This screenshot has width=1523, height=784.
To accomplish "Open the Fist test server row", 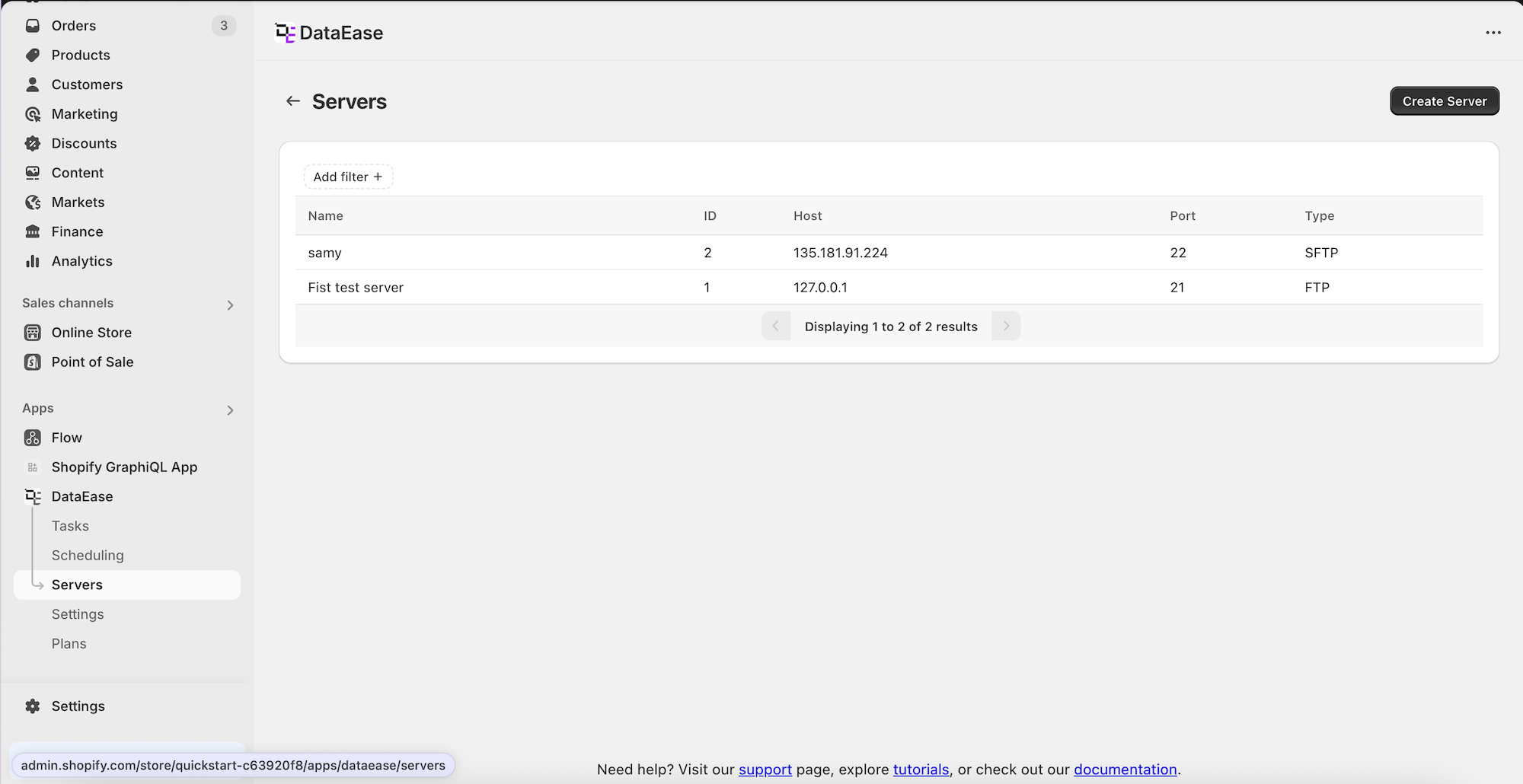I will 889,288.
